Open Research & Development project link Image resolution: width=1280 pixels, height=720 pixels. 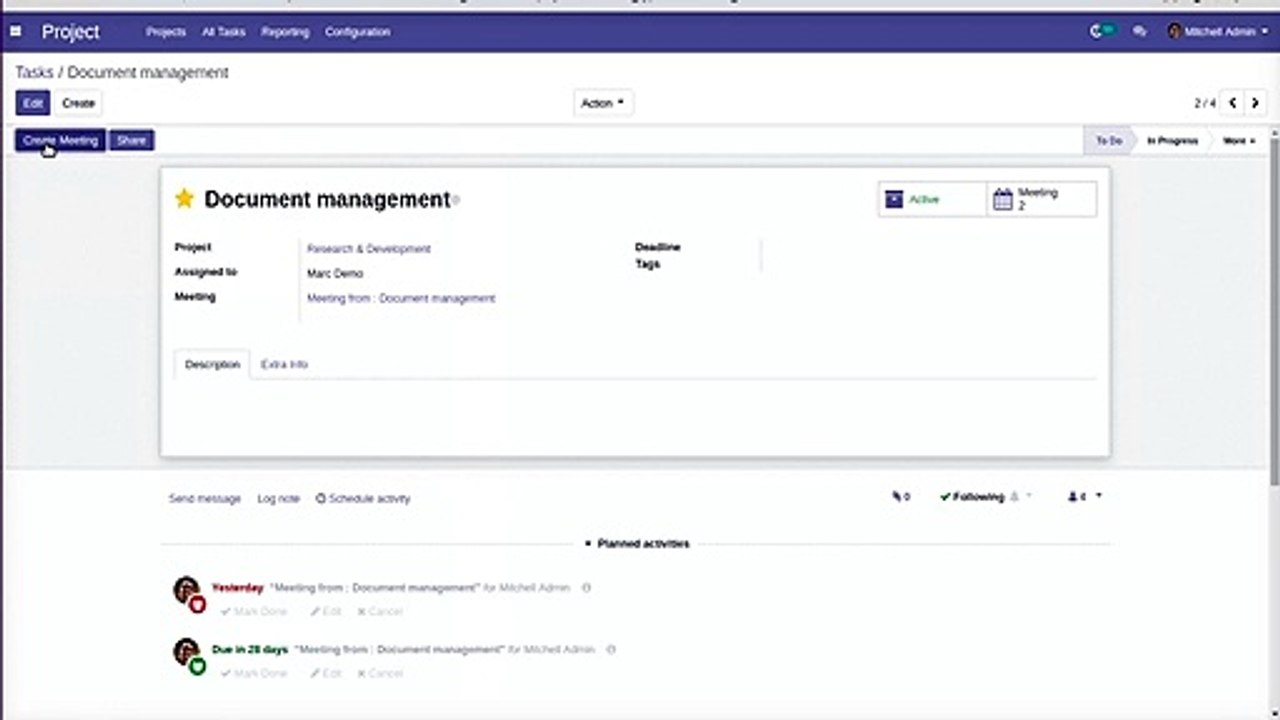(x=368, y=249)
